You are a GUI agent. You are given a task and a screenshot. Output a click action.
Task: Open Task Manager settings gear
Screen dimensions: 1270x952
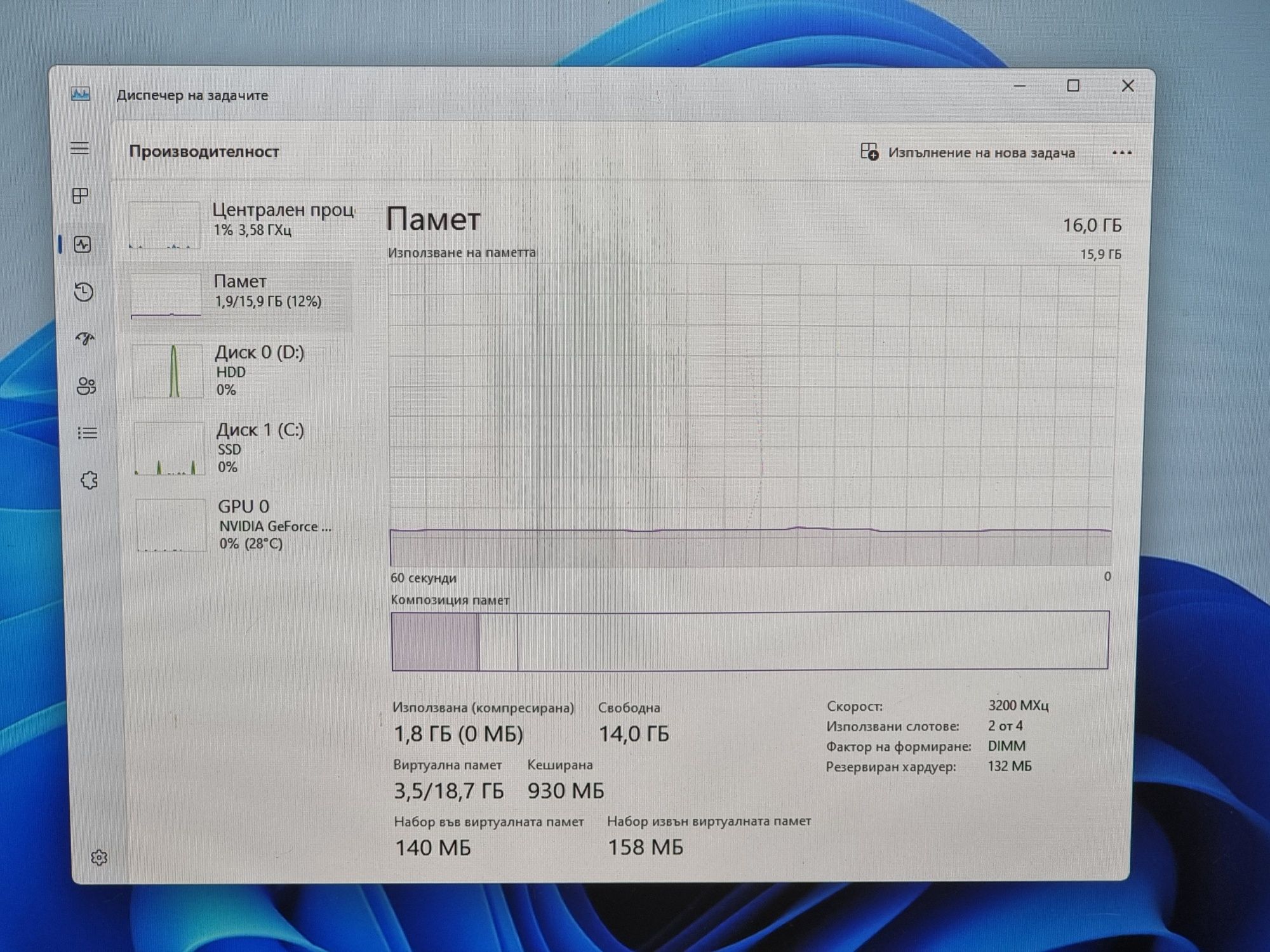click(99, 857)
